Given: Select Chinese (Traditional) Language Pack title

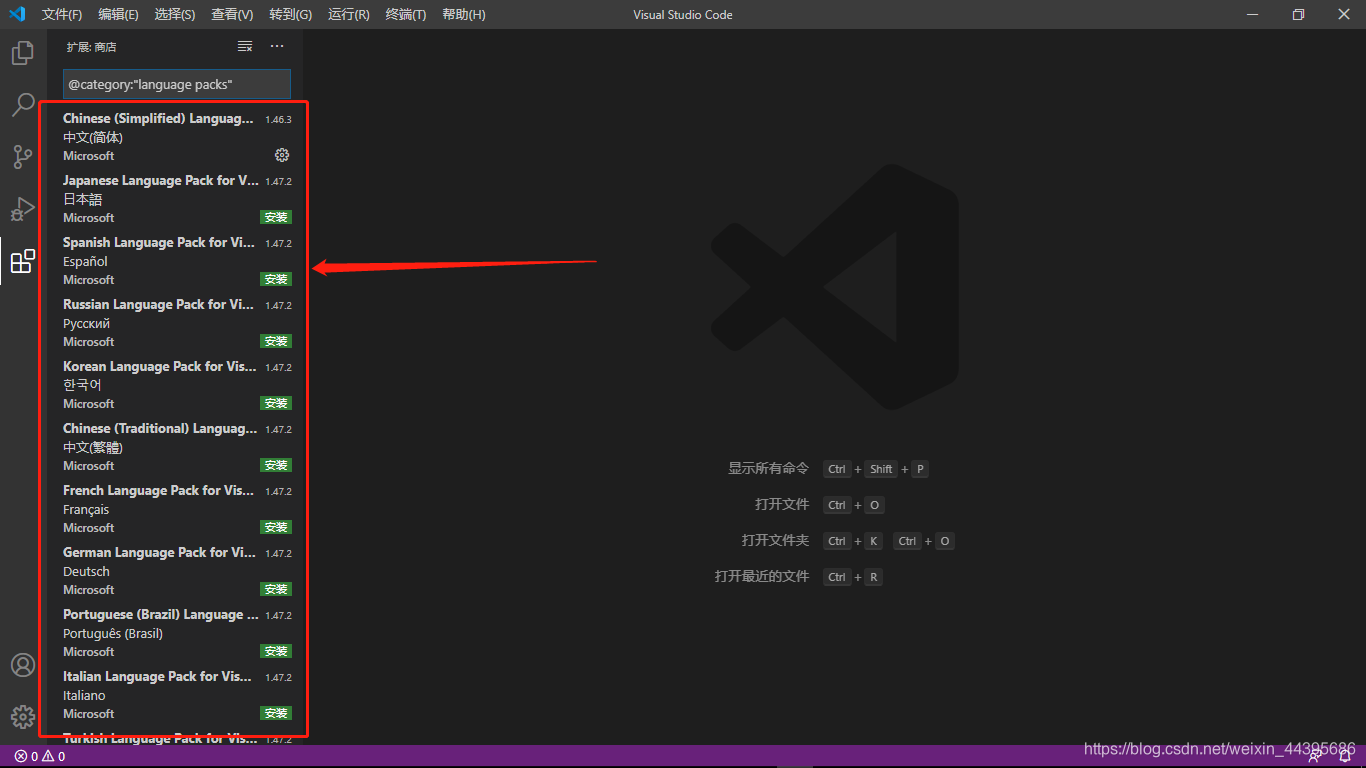Looking at the screenshot, I should coord(160,429).
